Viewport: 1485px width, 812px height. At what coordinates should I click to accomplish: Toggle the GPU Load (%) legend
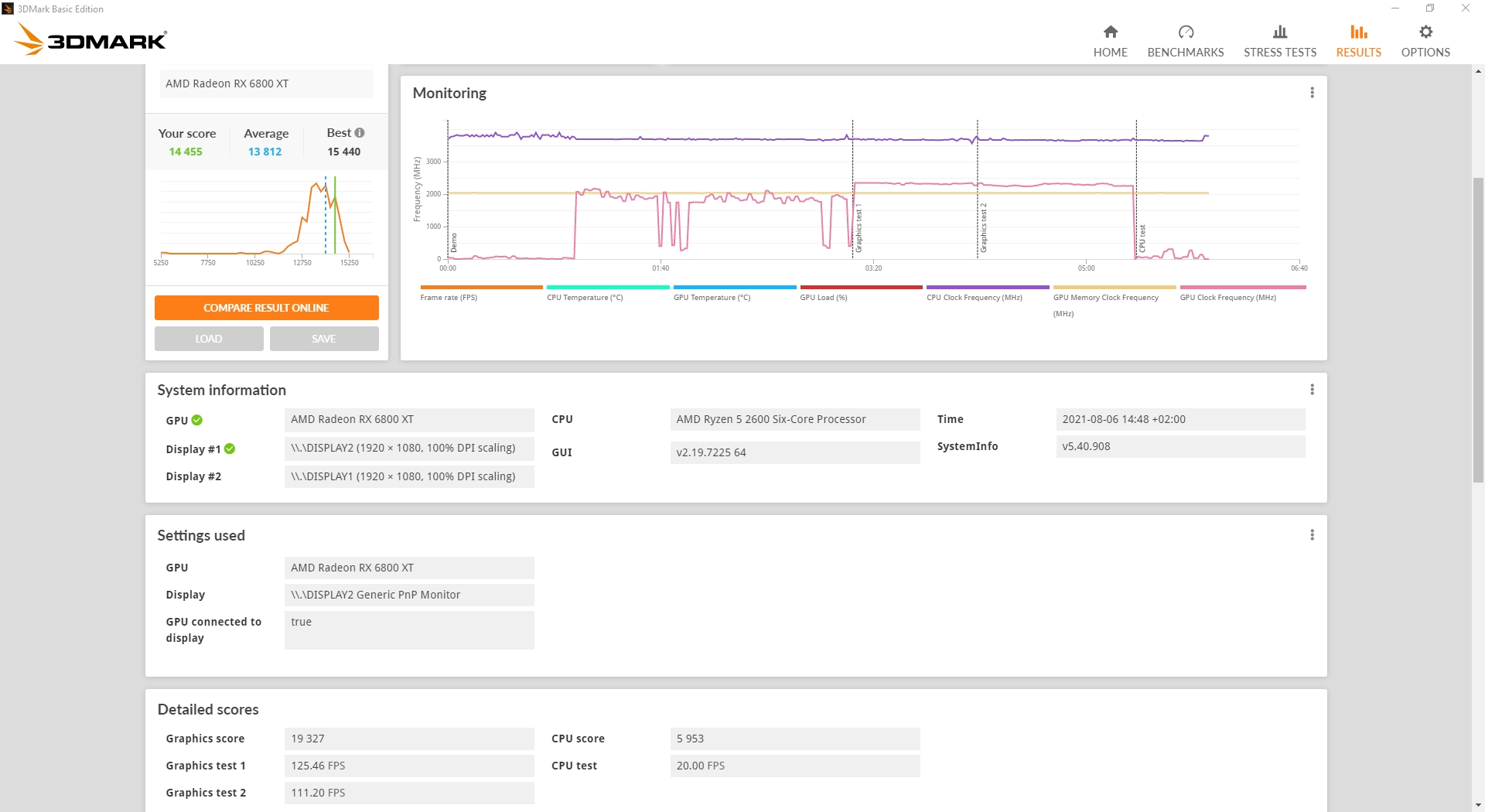861,293
